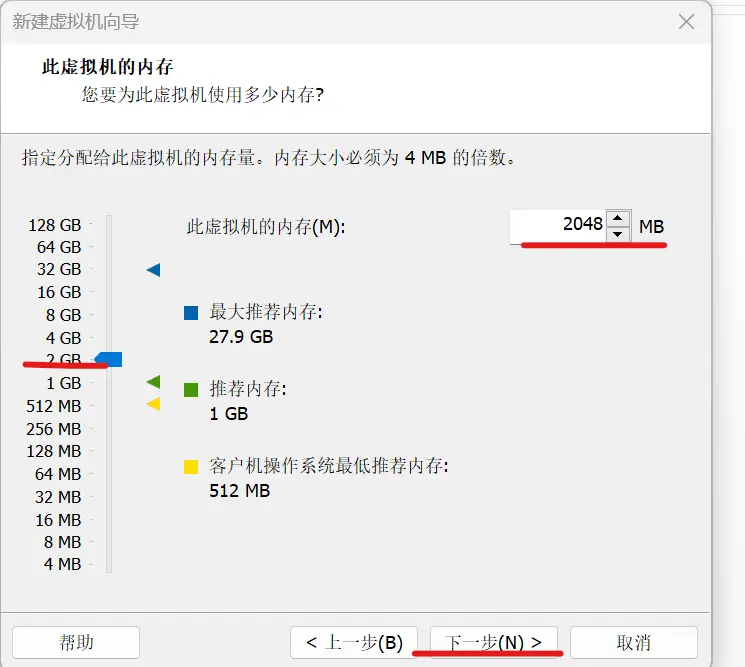Viewport: 745px width, 667px height.
Task: Click the yellow minimum memory marker
Action: pos(153,404)
